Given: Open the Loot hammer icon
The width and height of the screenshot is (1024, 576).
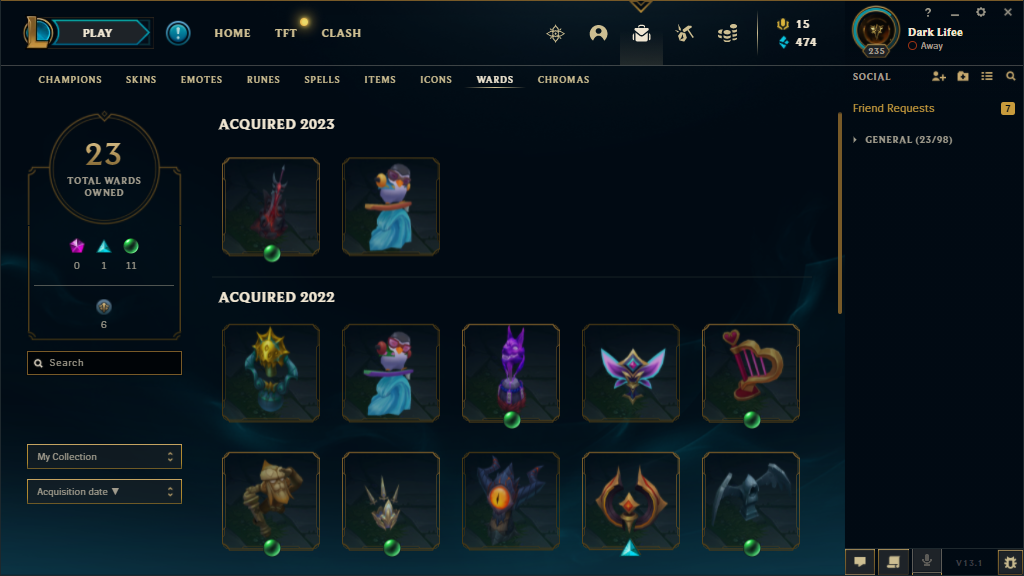Looking at the screenshot, I should (684, 33).
